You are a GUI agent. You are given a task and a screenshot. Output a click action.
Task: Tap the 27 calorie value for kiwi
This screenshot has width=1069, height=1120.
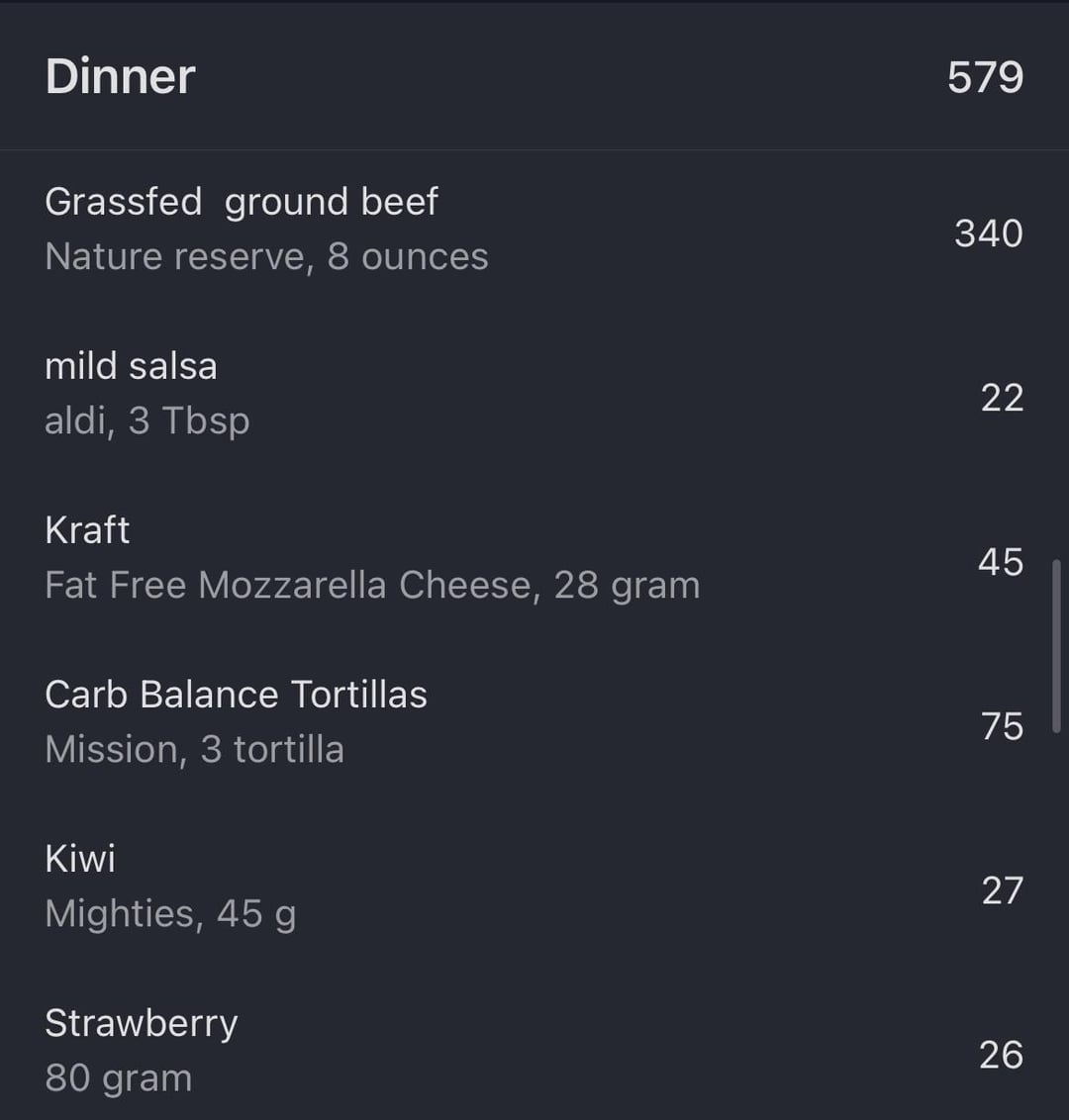click(x=1003, y=890)
